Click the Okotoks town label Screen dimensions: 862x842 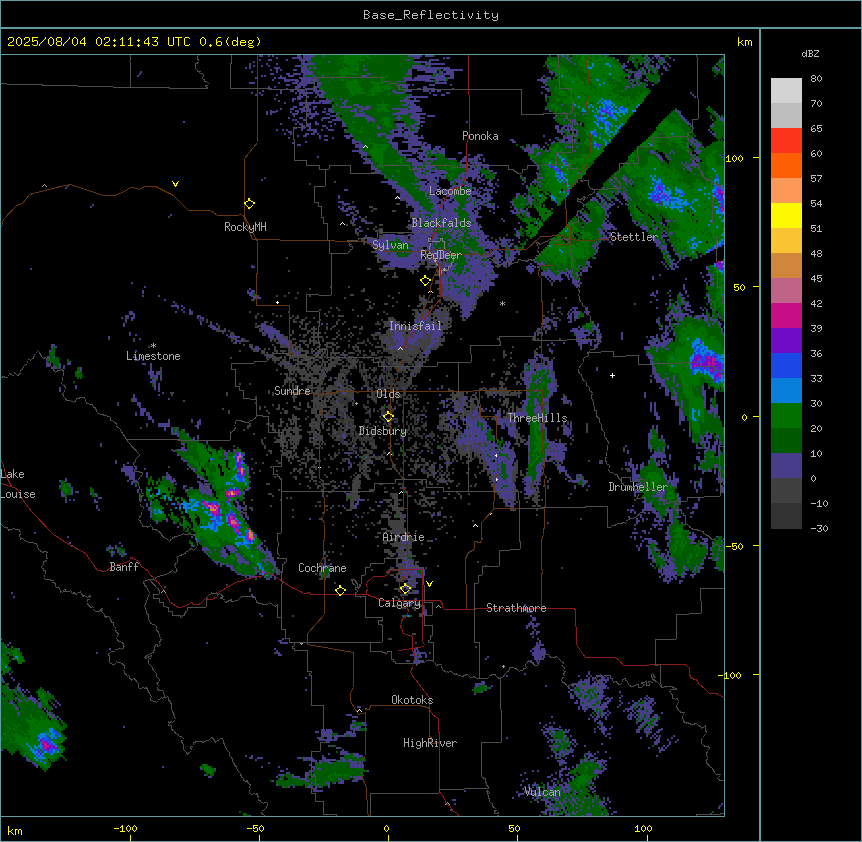coord(412,700)
